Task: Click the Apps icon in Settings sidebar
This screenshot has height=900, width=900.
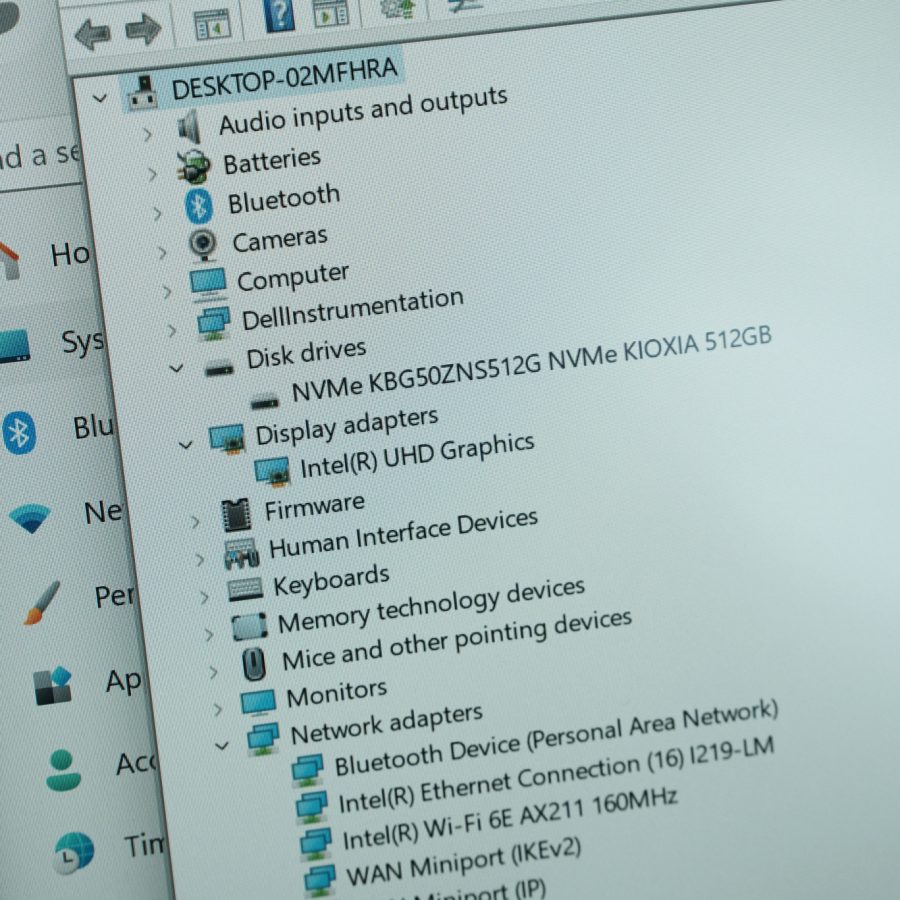Action: (x=53, y=685)
